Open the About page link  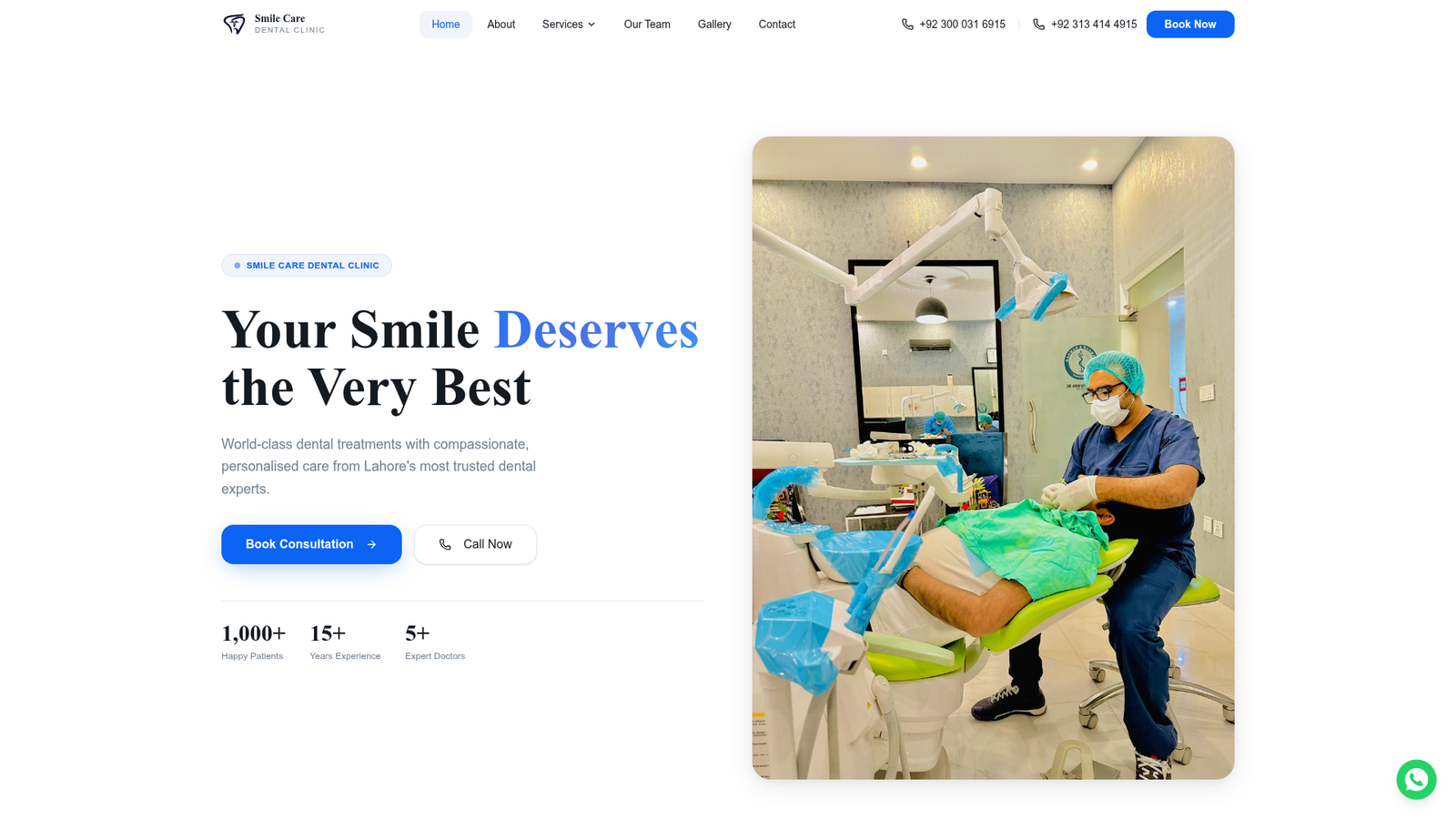[501, 25]
